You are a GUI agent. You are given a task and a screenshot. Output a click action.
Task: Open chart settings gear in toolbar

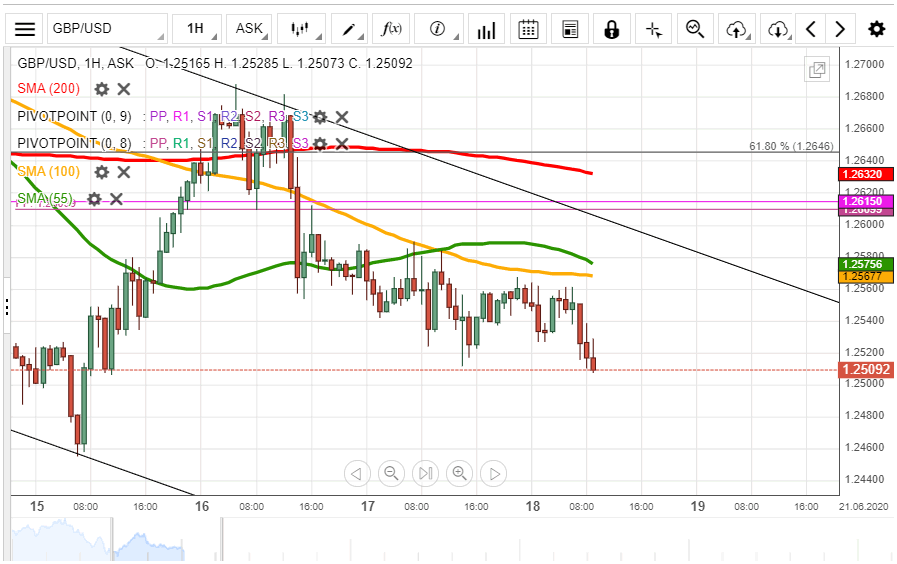click(876, 29)
